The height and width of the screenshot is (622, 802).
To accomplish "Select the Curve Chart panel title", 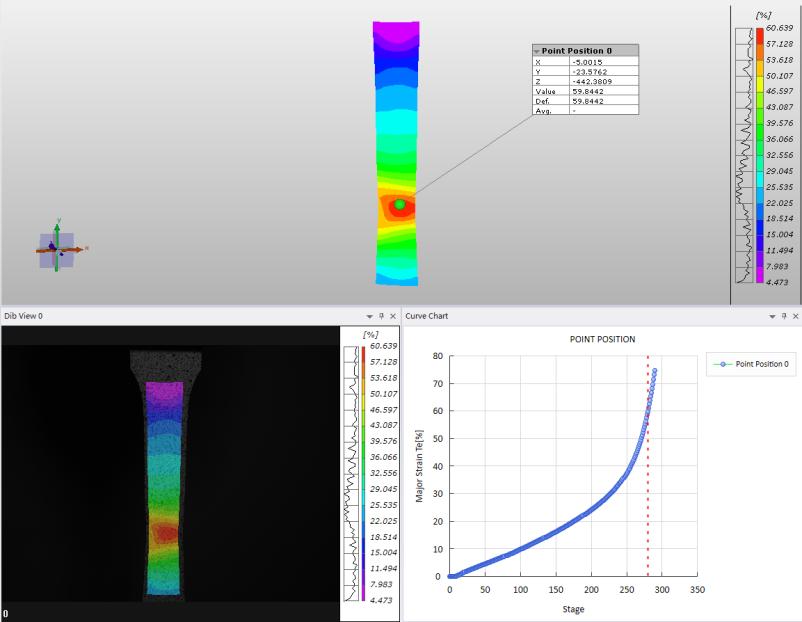I will [x=426, y=316].
